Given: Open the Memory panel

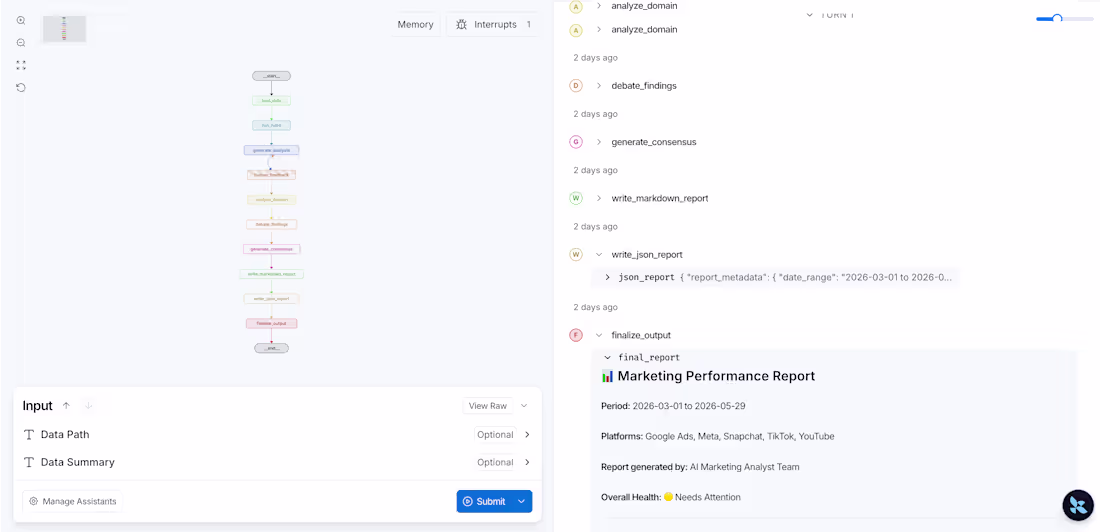Looking at the screenshot, I should tap(415, 25).
